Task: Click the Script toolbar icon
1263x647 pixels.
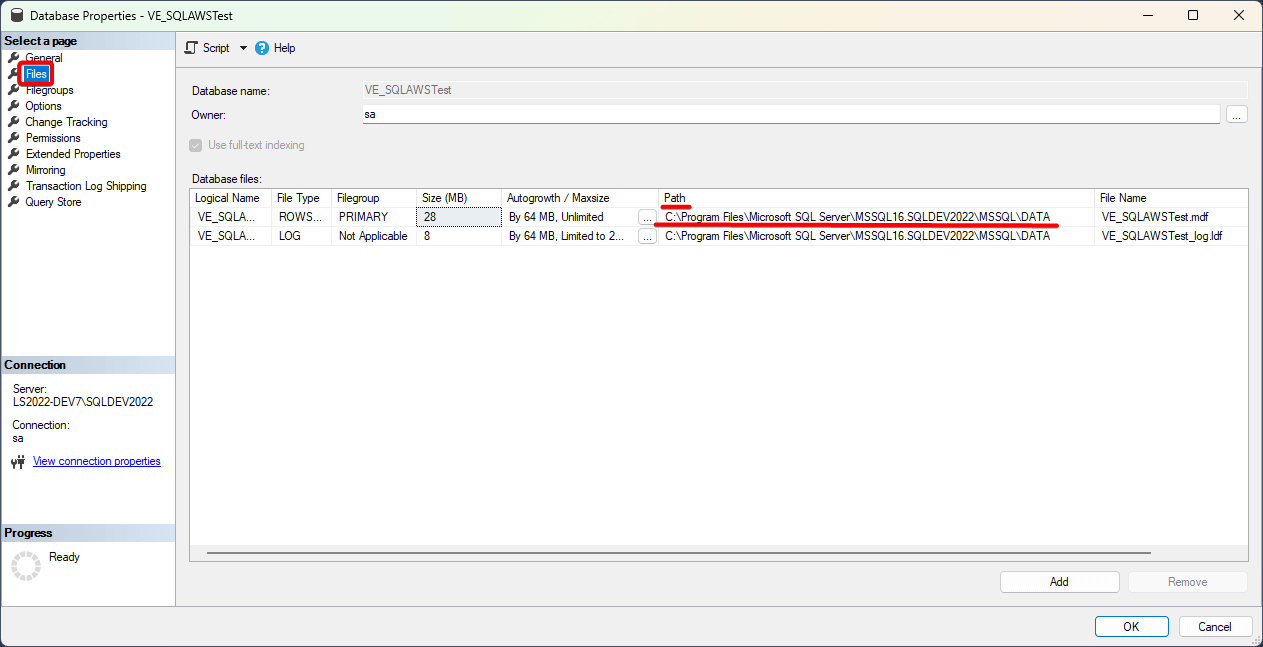Action: pyautogui.click(x=191, y=48)
